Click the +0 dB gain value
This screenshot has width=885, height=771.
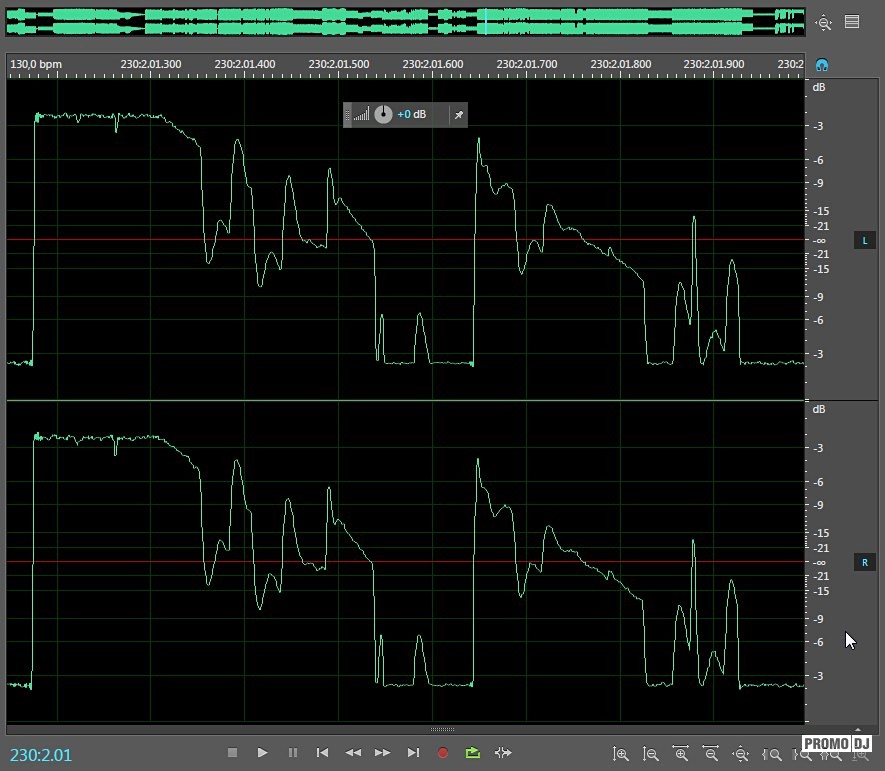(x=411, y=115)
